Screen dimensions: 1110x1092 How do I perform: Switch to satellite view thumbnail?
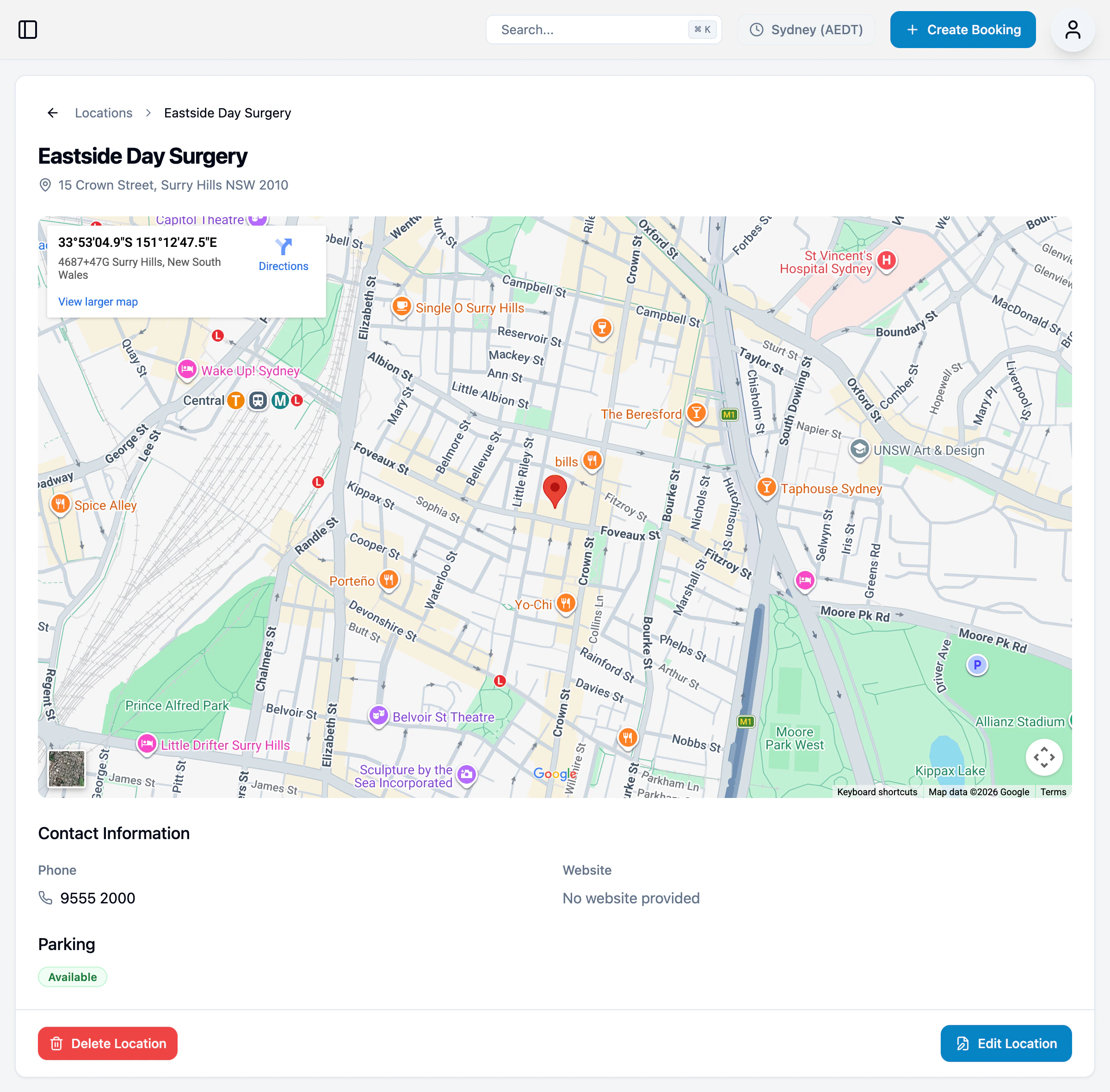(67, 768)
